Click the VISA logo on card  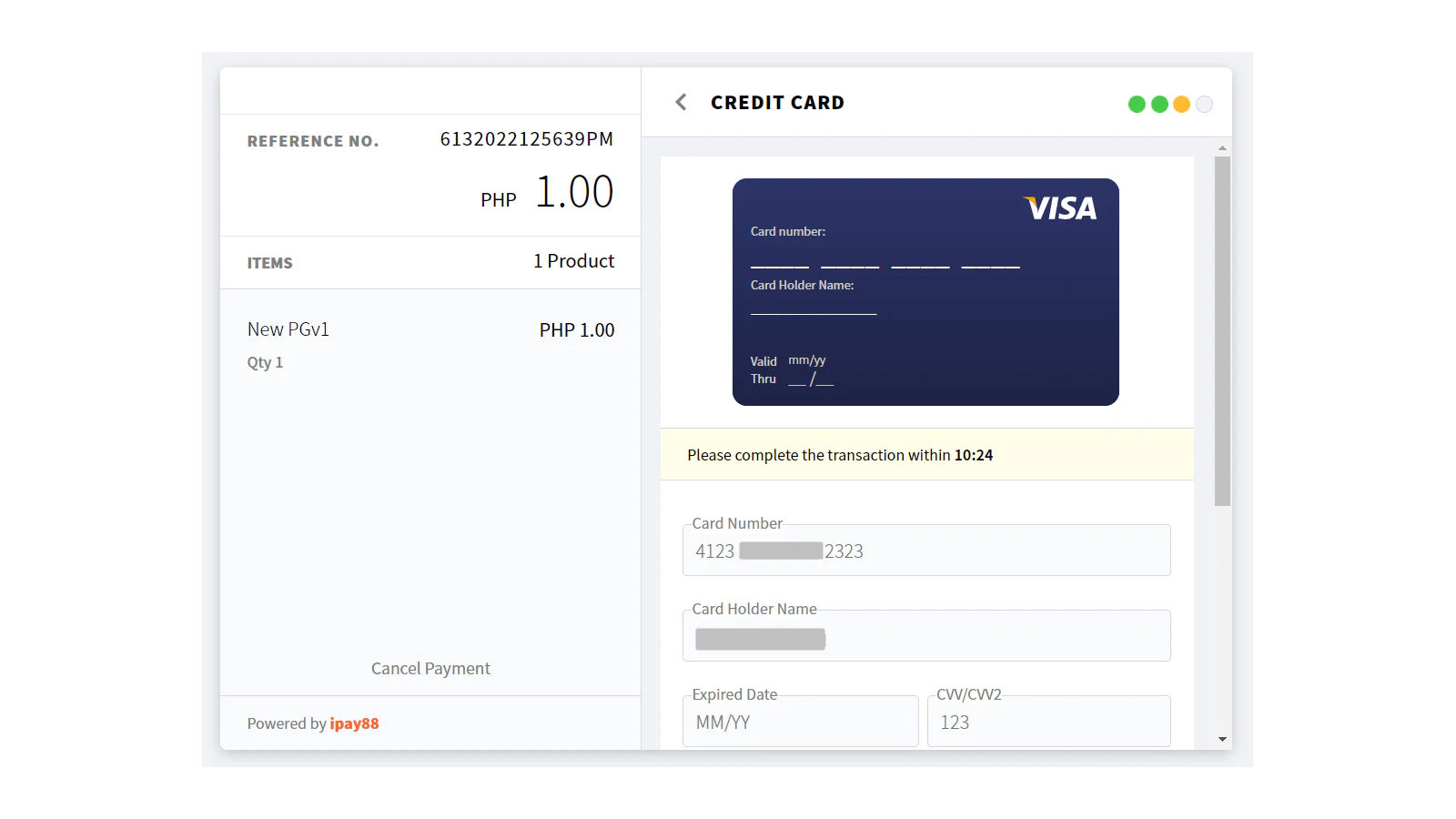pos(1060,208)
